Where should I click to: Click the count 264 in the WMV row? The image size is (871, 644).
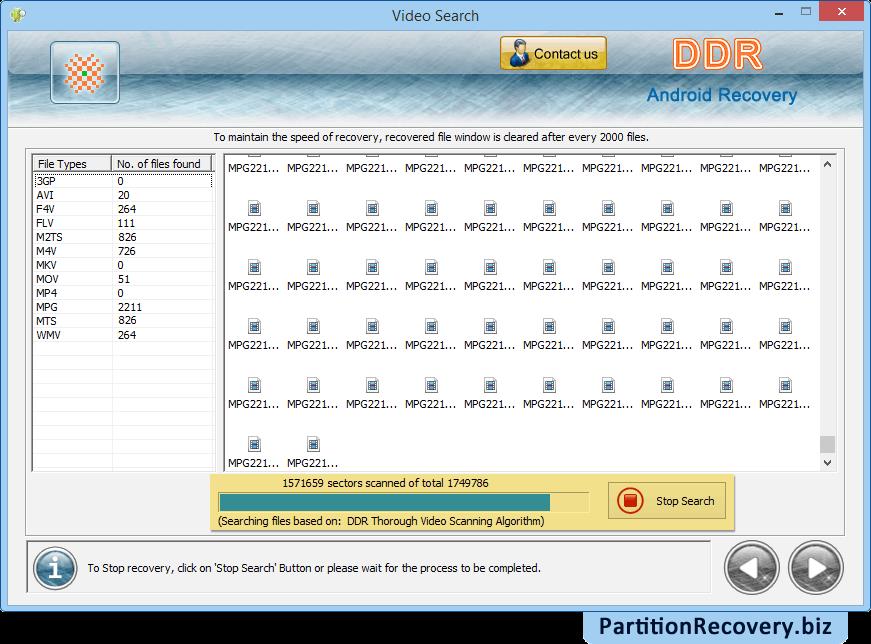point(127,335)
